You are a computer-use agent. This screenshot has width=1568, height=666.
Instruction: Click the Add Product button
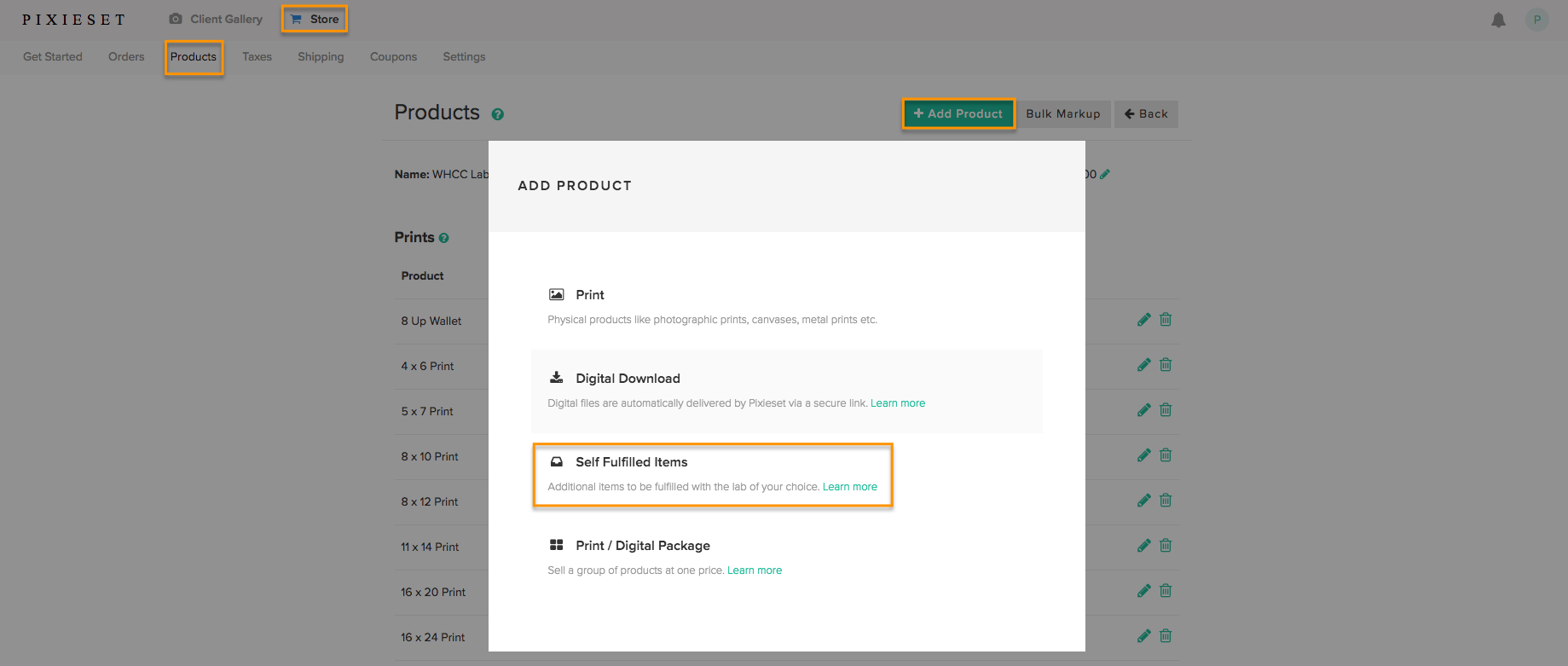[958, 113]
